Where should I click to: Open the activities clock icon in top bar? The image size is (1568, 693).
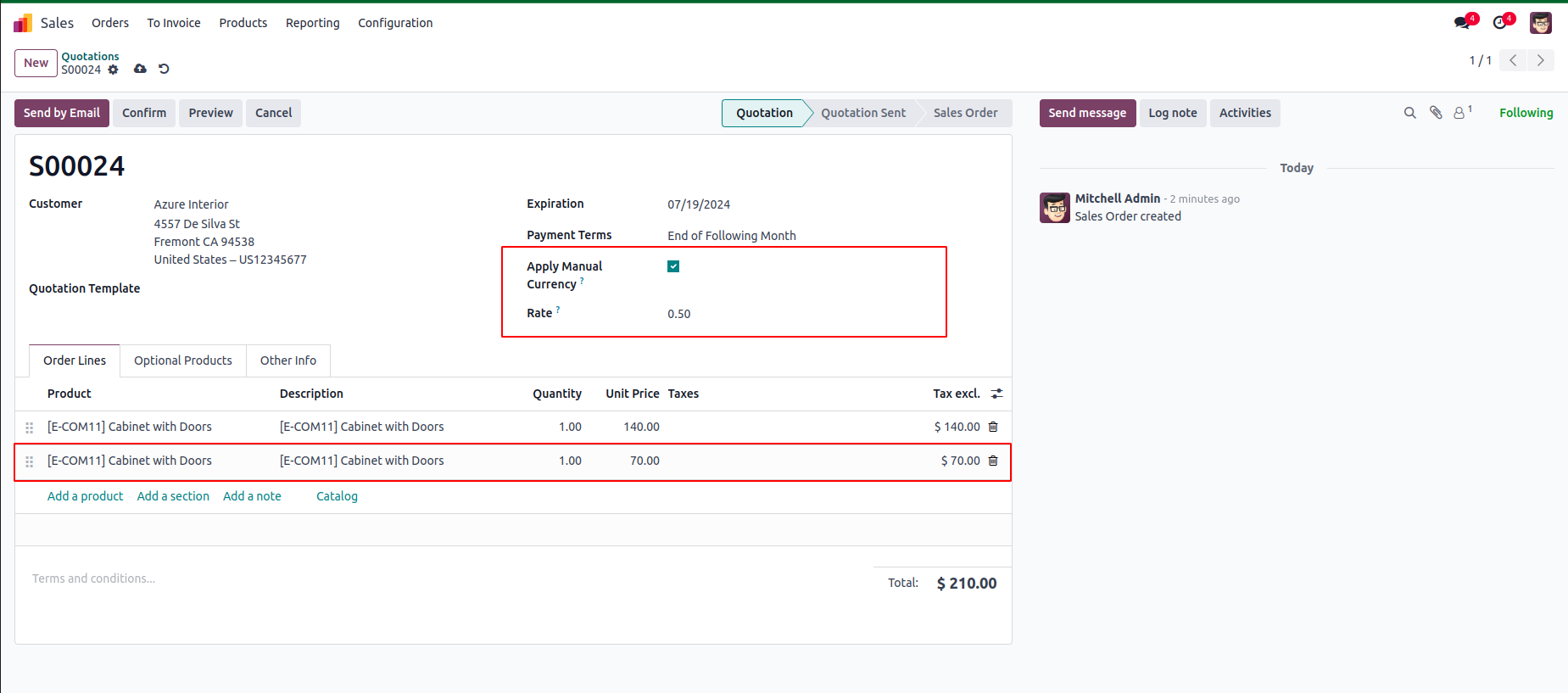click(x=1501, y=22)
